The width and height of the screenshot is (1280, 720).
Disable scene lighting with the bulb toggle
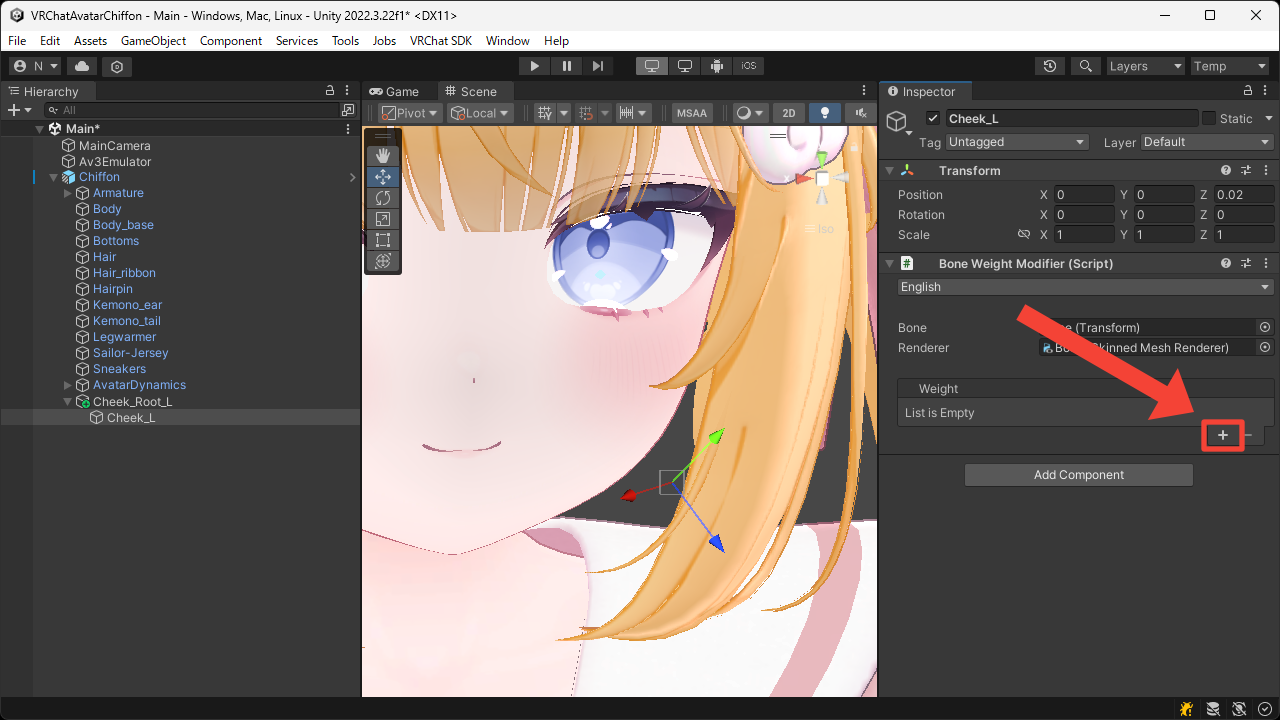[823, 113]
